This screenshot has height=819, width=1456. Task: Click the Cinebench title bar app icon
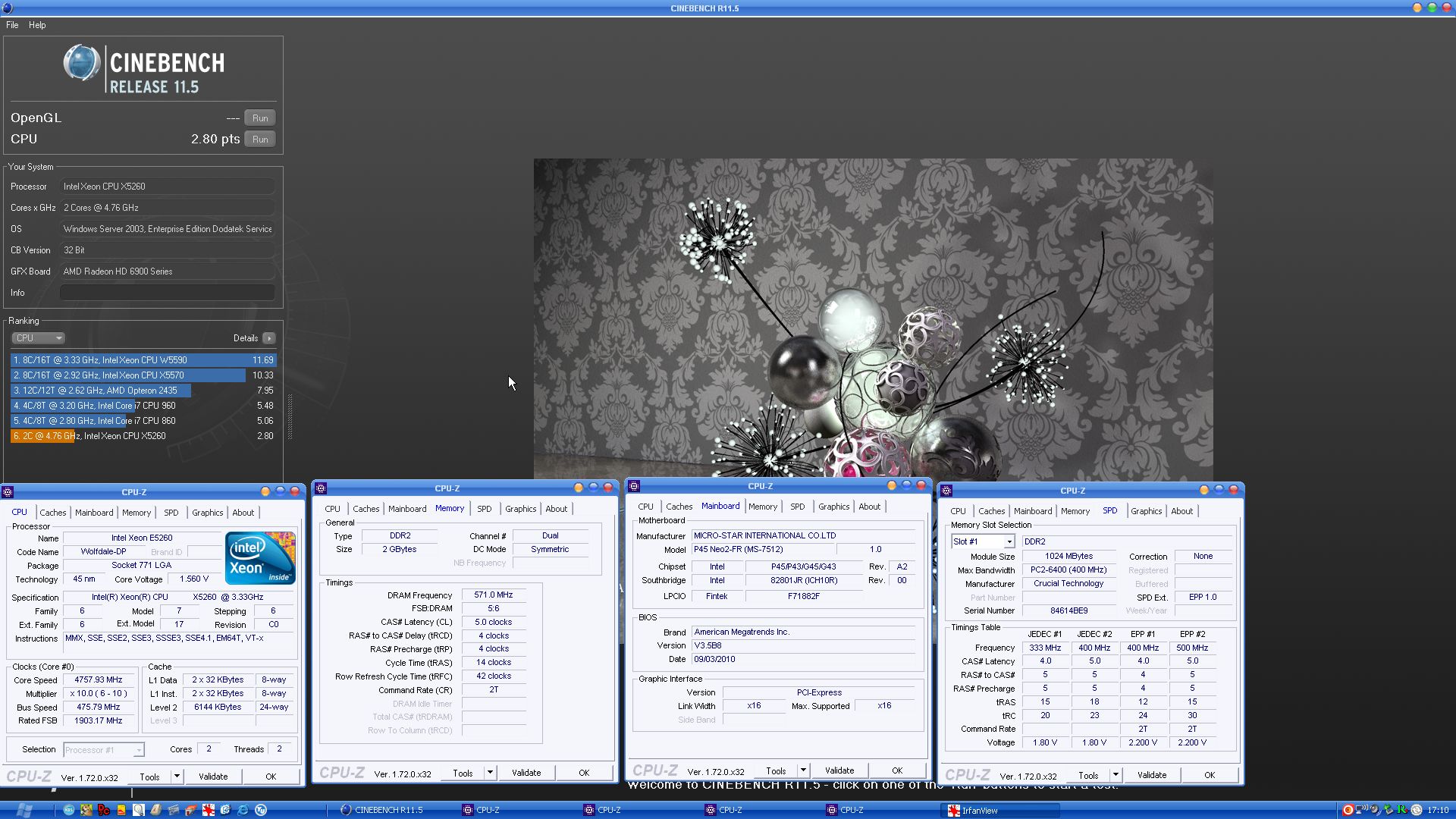(x=6, y=8)
